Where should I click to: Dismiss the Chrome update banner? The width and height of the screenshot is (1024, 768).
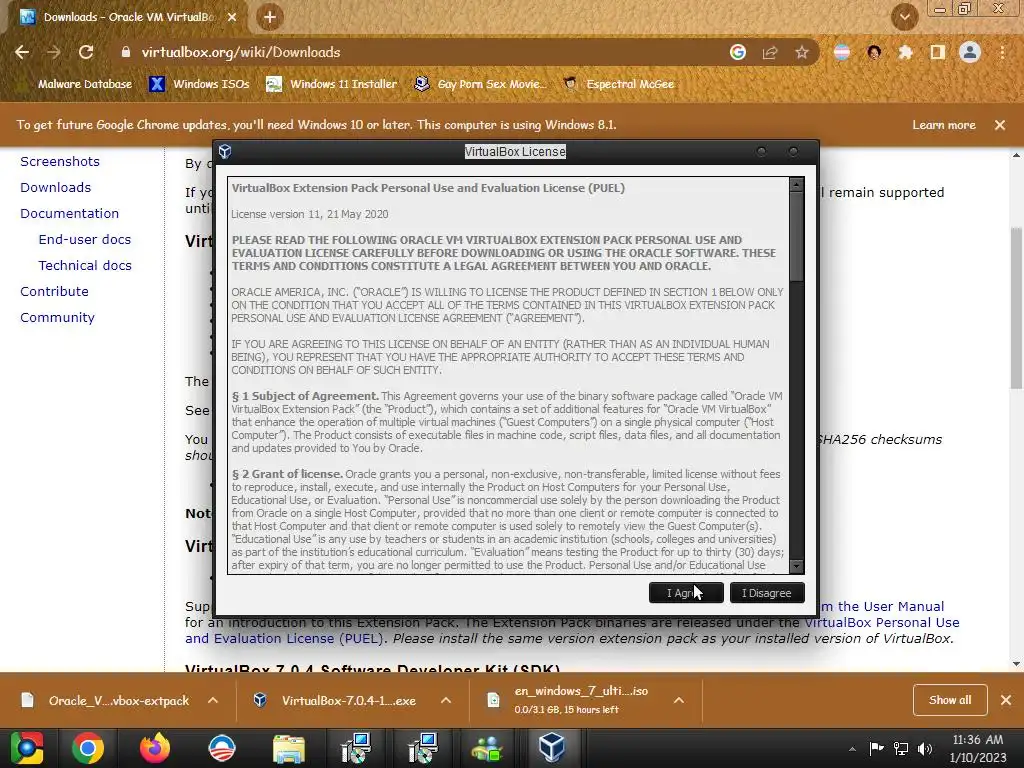pos(1000,125)
